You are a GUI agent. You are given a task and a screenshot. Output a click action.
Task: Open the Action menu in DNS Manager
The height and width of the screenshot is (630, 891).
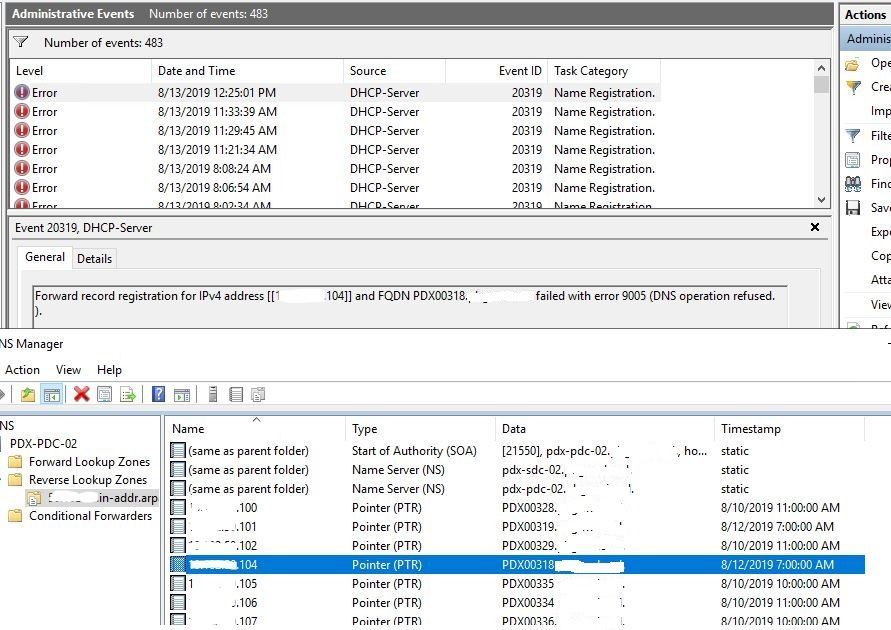[x=22, y=370]
